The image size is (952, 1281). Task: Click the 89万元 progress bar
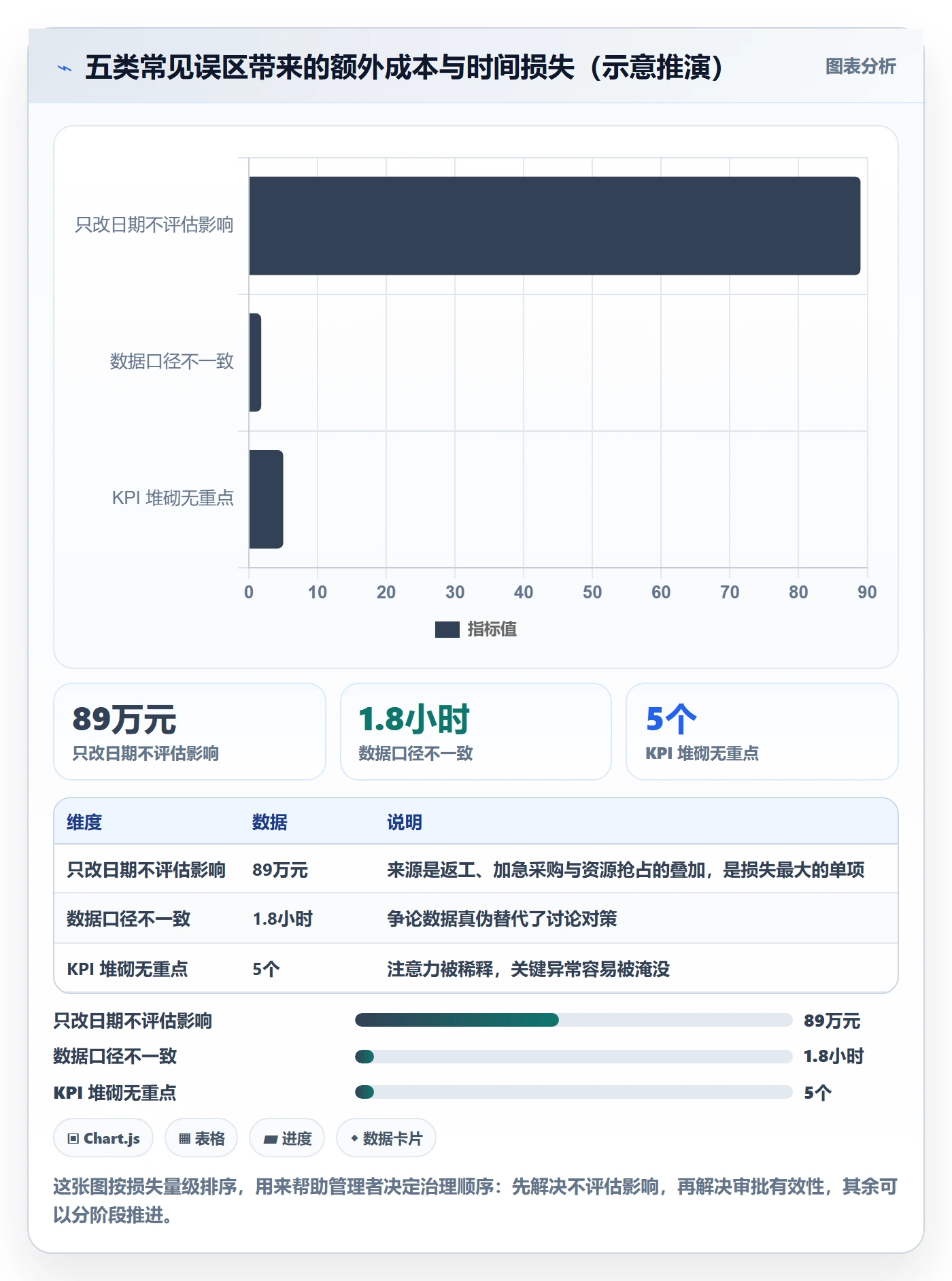573,1020
